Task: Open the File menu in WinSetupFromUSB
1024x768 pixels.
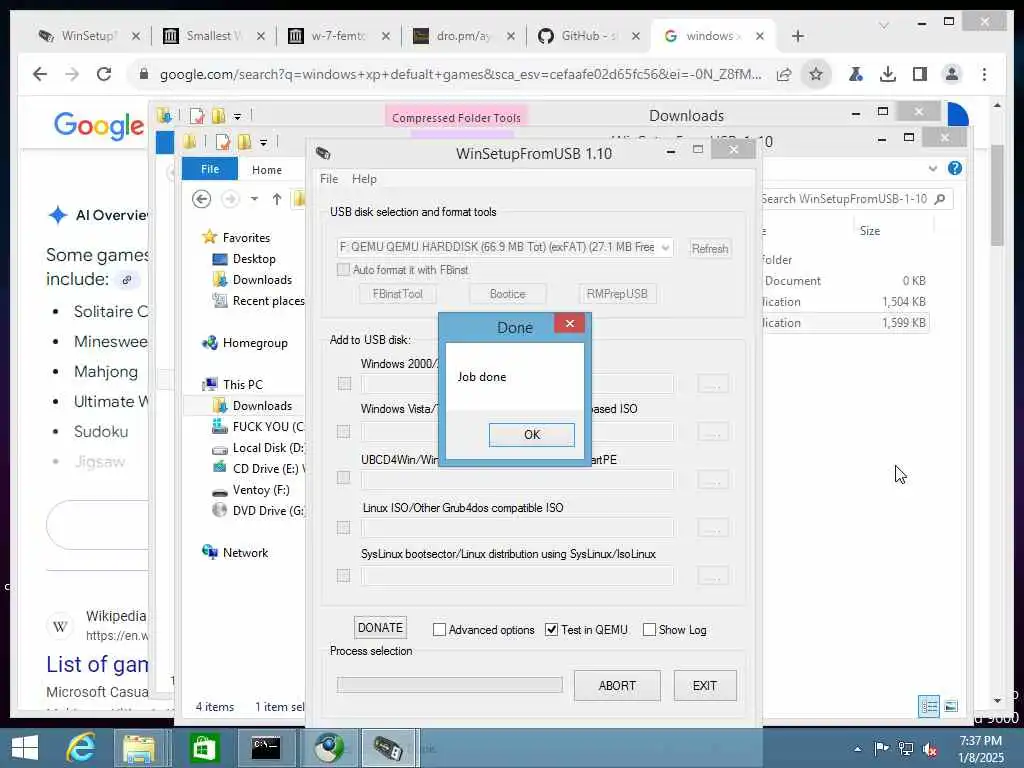Action: [328, 179]
